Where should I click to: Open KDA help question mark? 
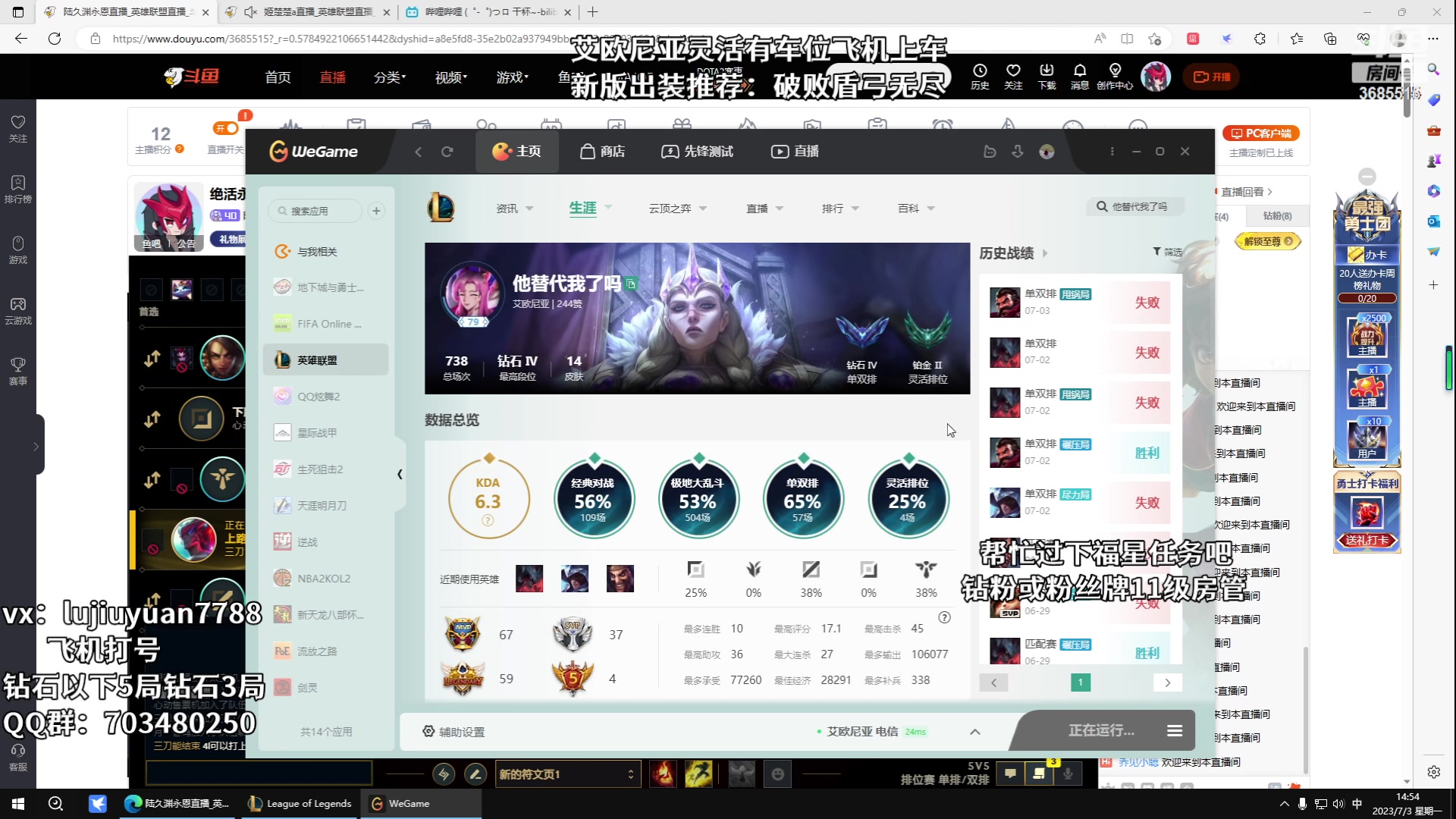point(488,520)
